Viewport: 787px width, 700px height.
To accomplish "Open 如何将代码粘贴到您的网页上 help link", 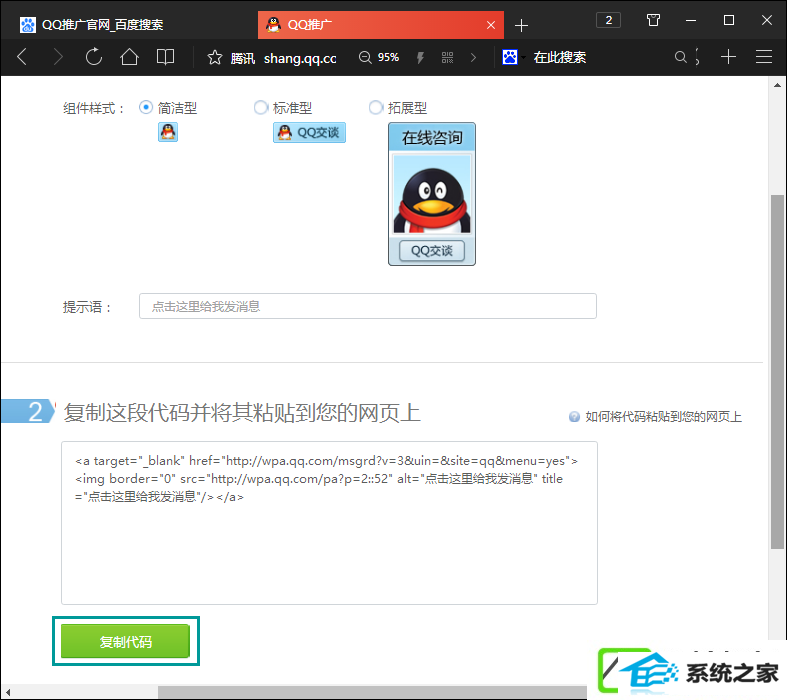I will 663,416.
